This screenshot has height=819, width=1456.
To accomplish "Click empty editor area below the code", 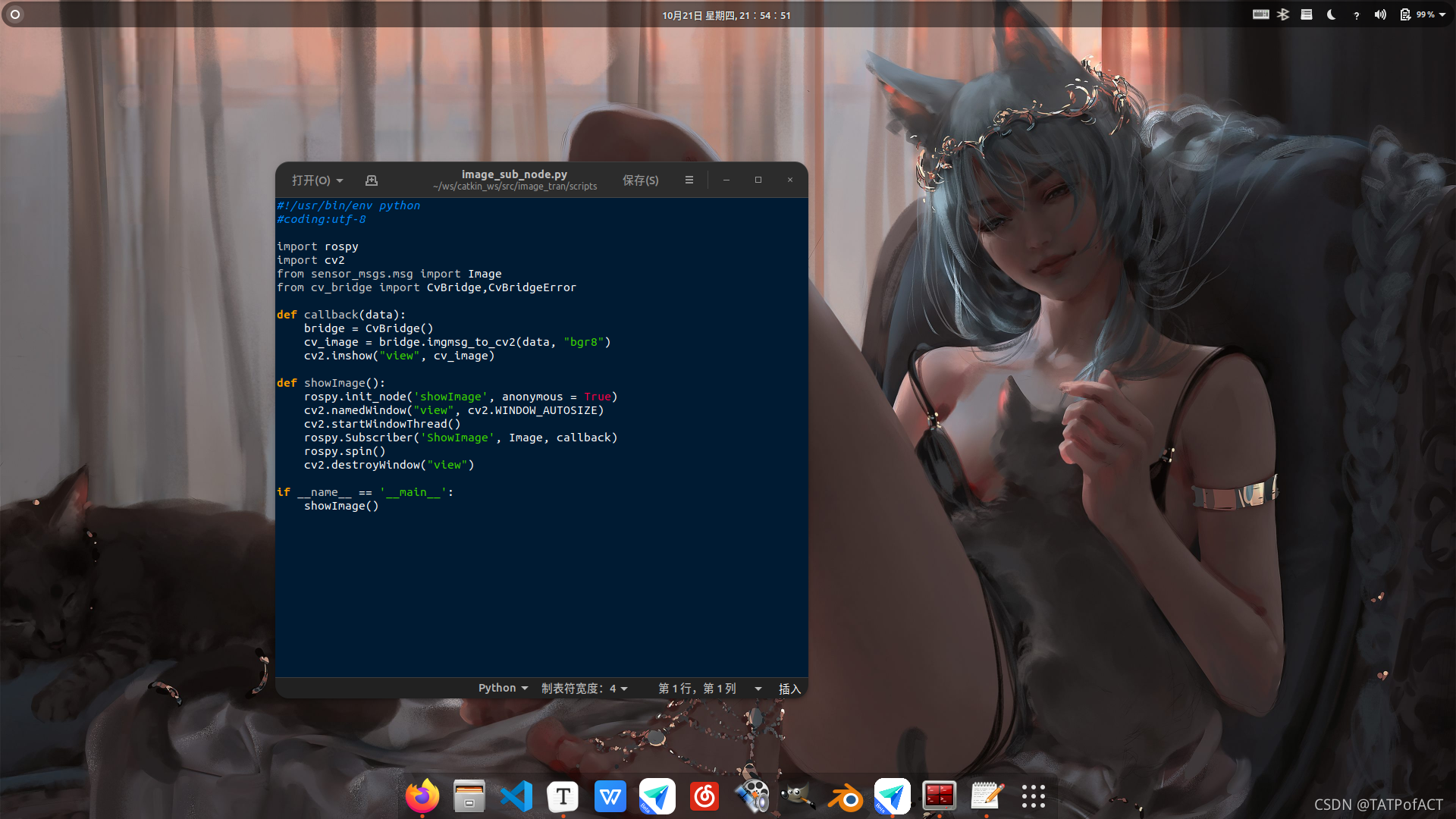I will pos(541,595).
